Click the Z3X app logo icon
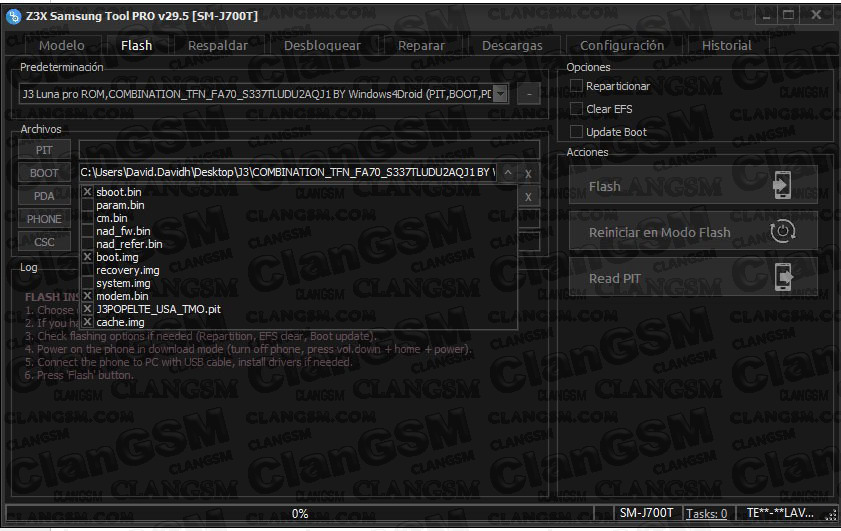The height and width of the screenshot is (531, 841). click(x=13, y=17)
